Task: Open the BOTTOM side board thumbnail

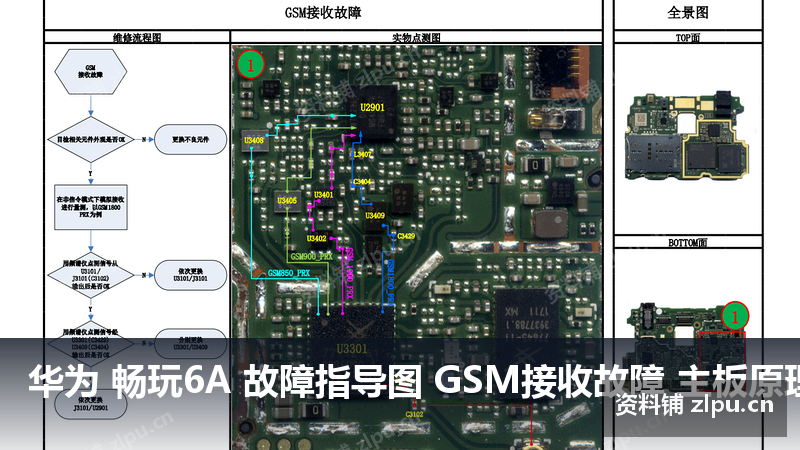Action: tap(688, 347)
